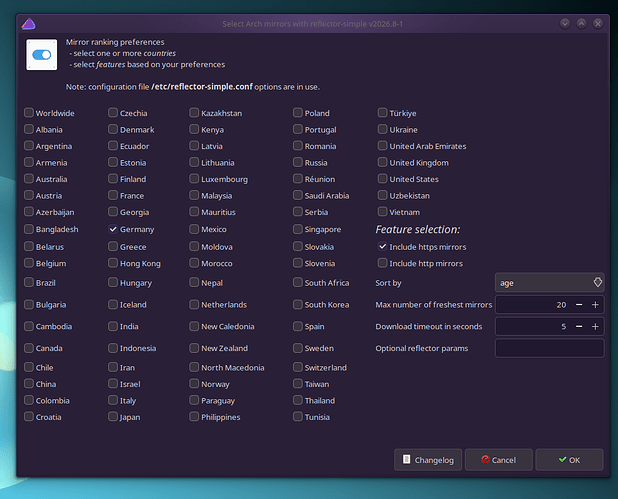Decrease max number of freshest mirrors
Screen dimensions: 618x499
click(579, 305)
